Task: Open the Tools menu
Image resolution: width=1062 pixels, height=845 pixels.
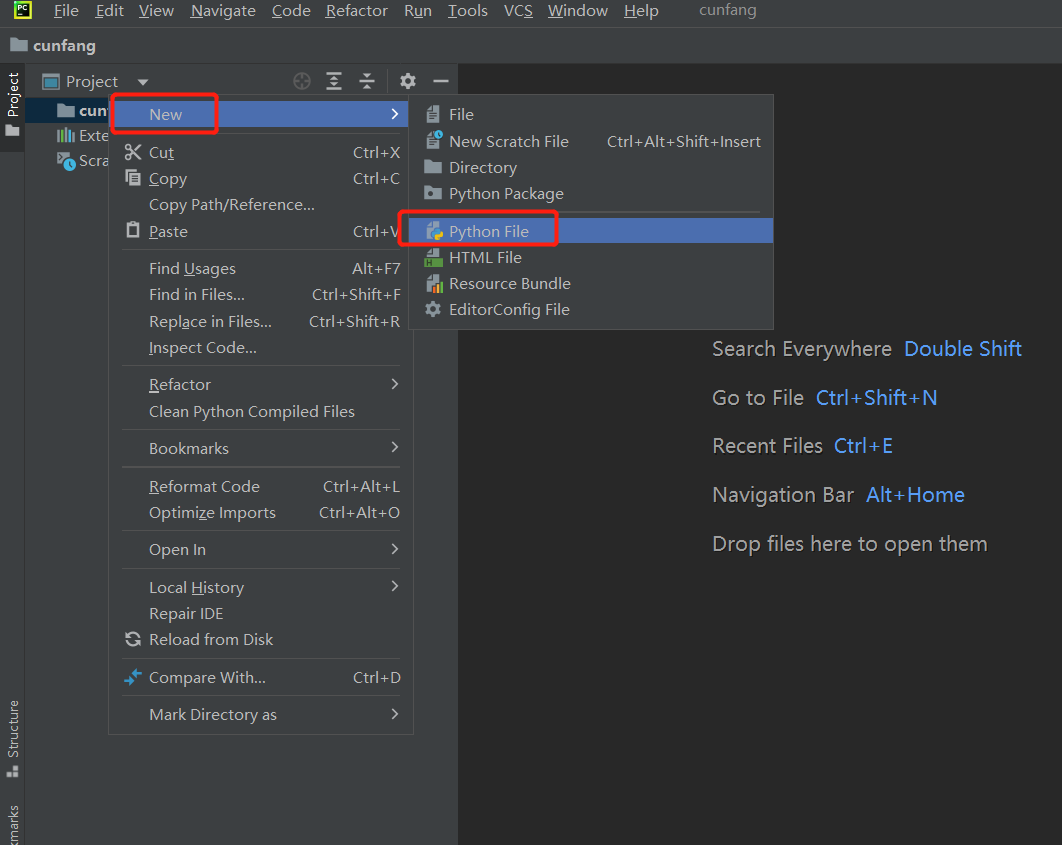Action: click(x=467, y=11)
